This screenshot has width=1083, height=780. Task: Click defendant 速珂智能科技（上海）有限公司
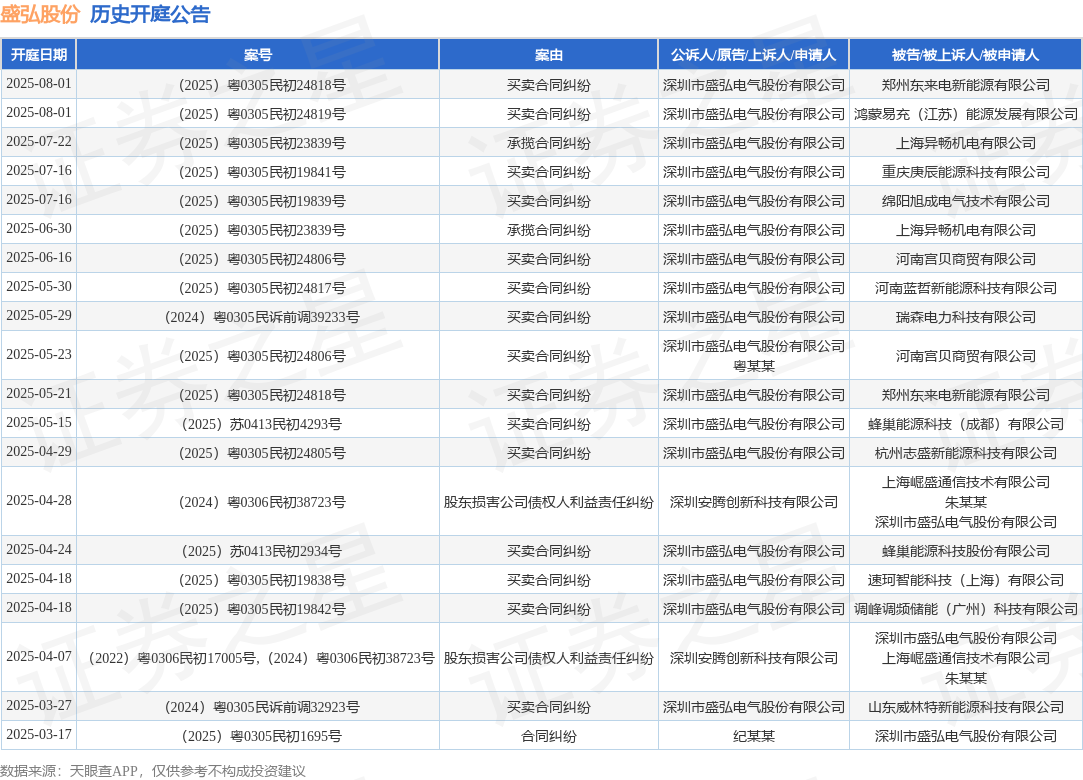[966, 580]
